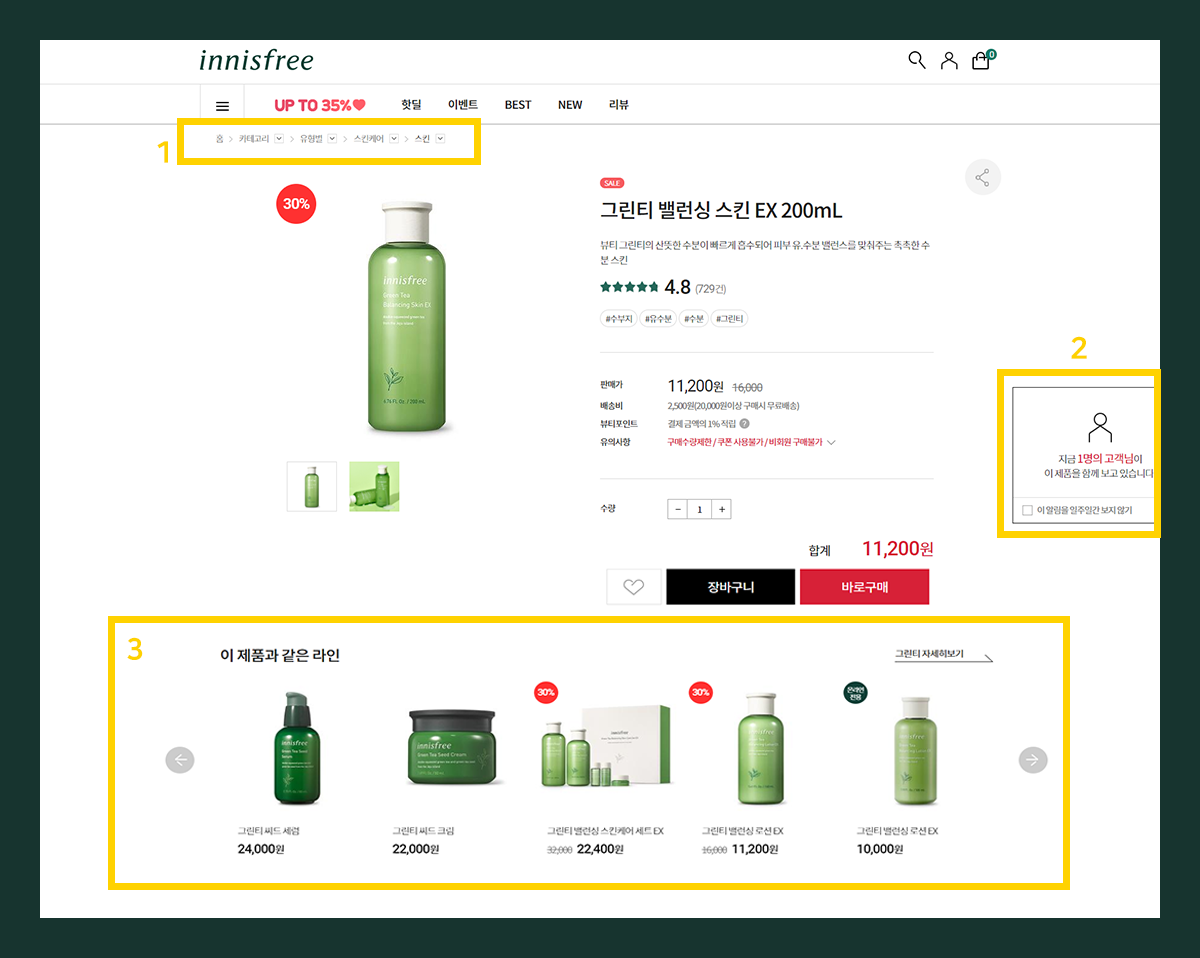Click the 장바구니 add to cart button
The width and height of the screenshot is (1200, 958).
tap(731, 587)
